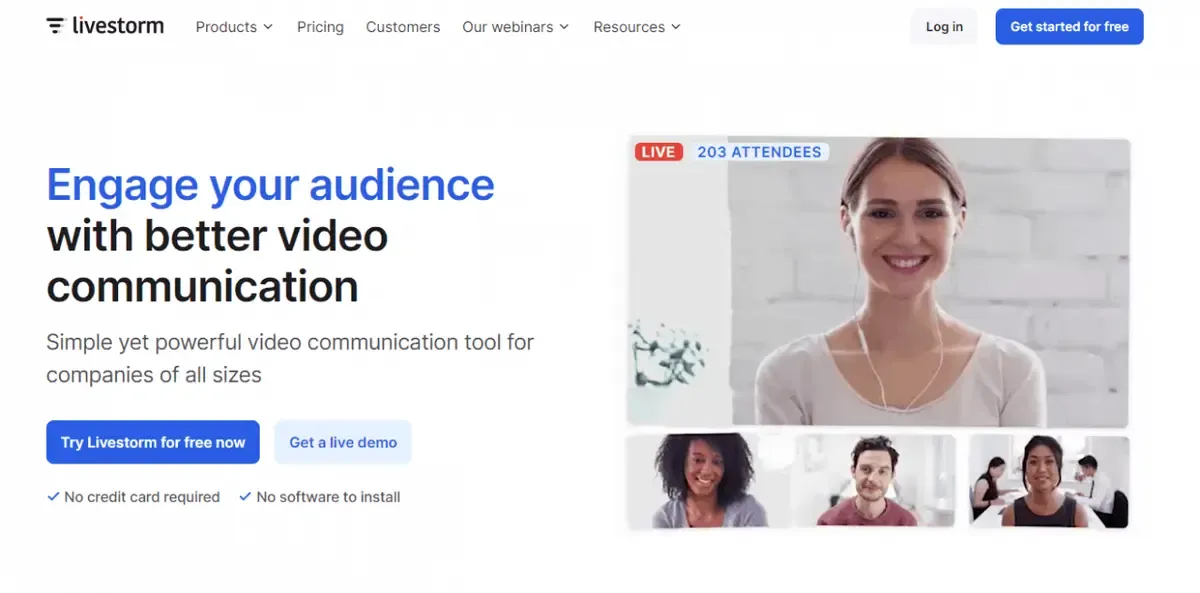Expand the Products dropdown chevron
This screenshot has width=1200, height=593.
point(268,27)
